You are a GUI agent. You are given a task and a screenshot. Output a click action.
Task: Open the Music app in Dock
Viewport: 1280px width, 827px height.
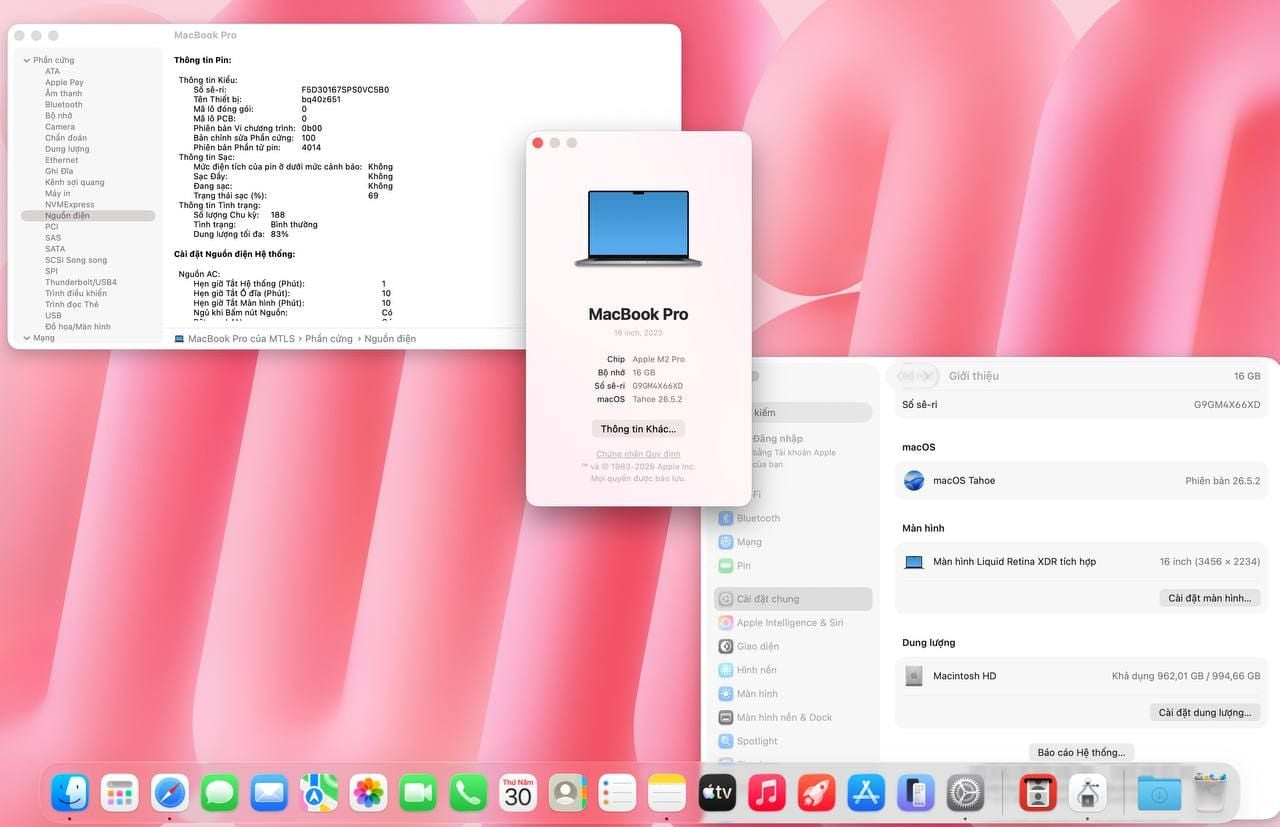[x=767, y=793]
